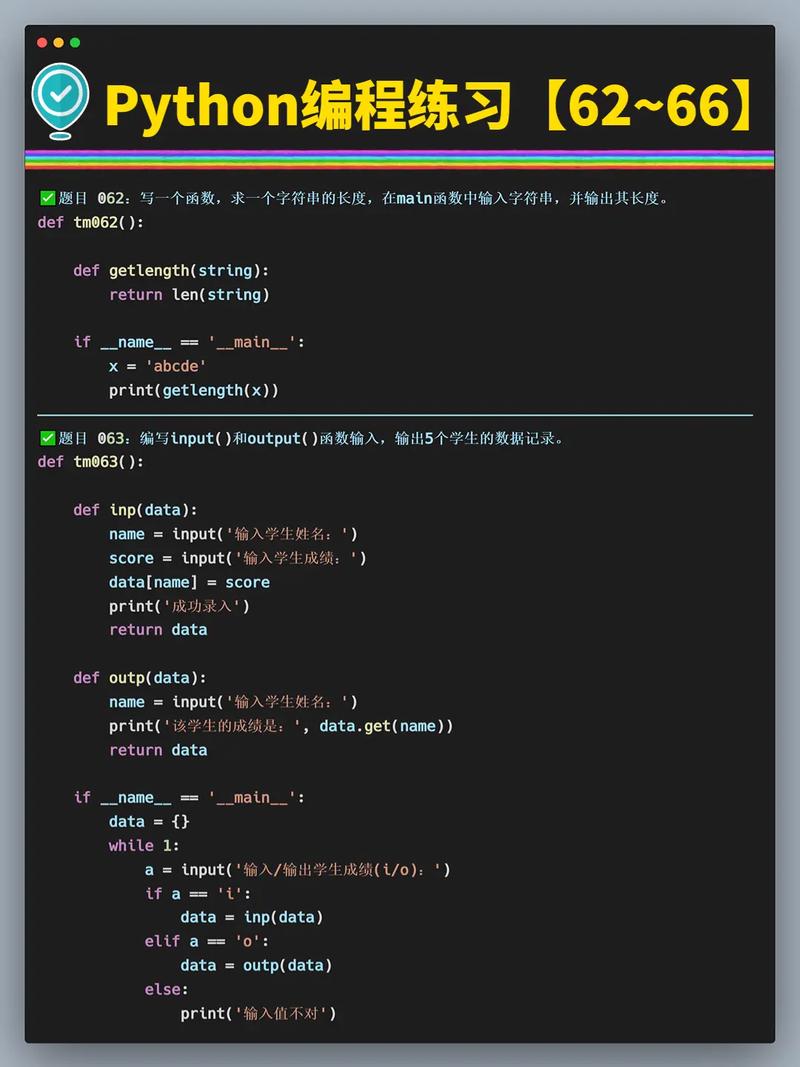Select the red traffic light dot
Viewport: 800px width, 1067px height.
41,42
